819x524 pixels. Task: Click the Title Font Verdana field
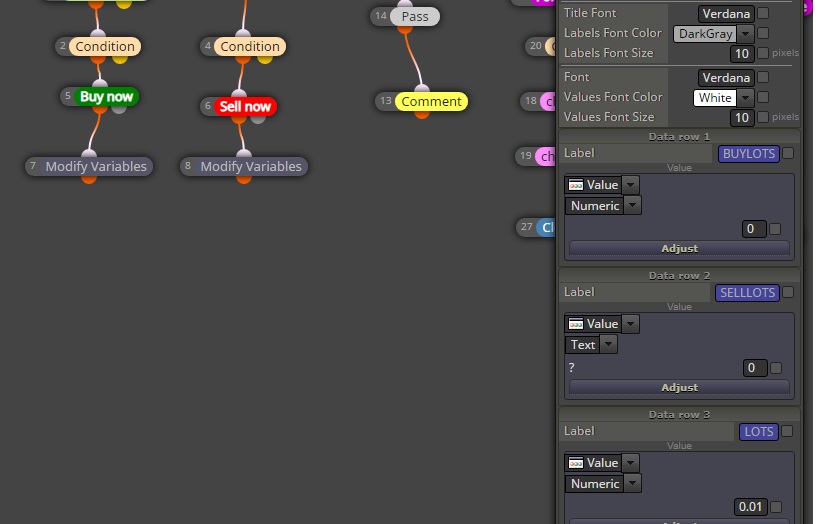(726, 14)
